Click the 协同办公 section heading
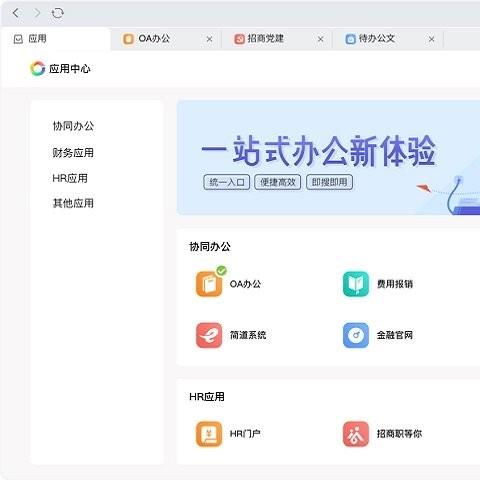Image resolution: width=480 pixels, height=480 pixels. click(210, 247)
